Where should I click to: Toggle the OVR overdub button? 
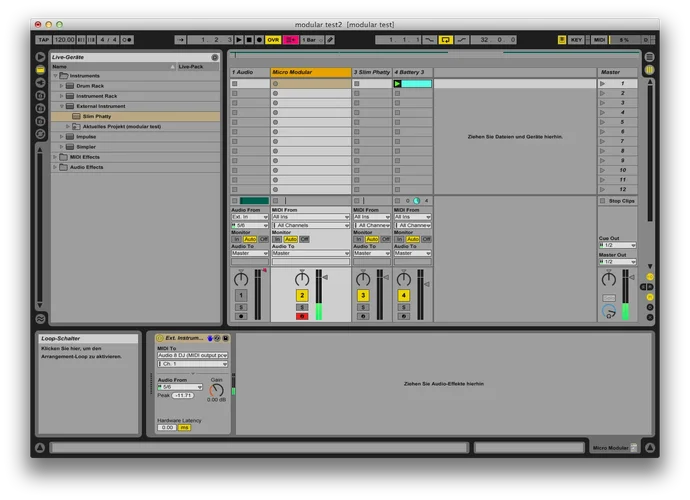273,40
